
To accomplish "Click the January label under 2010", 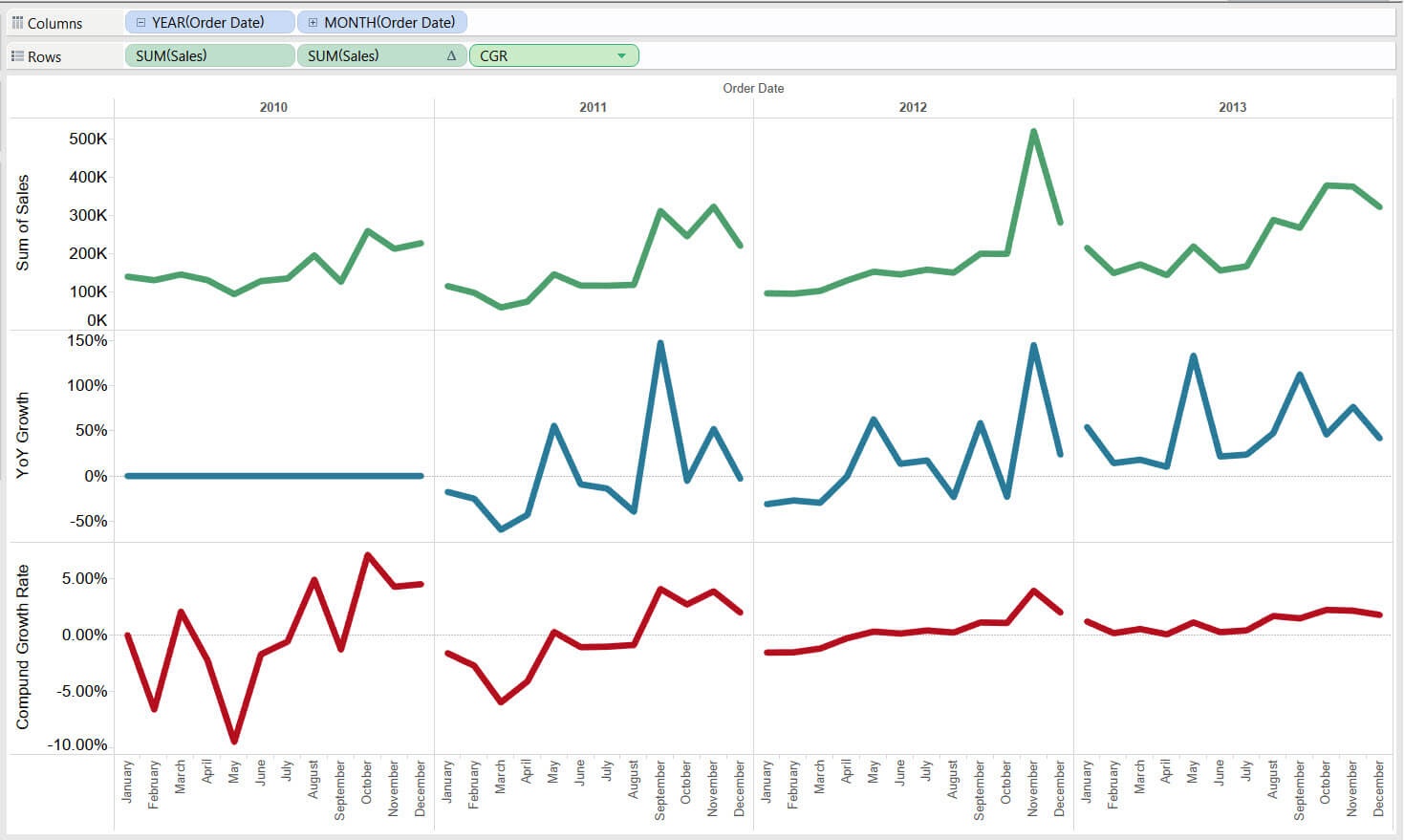I will [x=127, y=782].
